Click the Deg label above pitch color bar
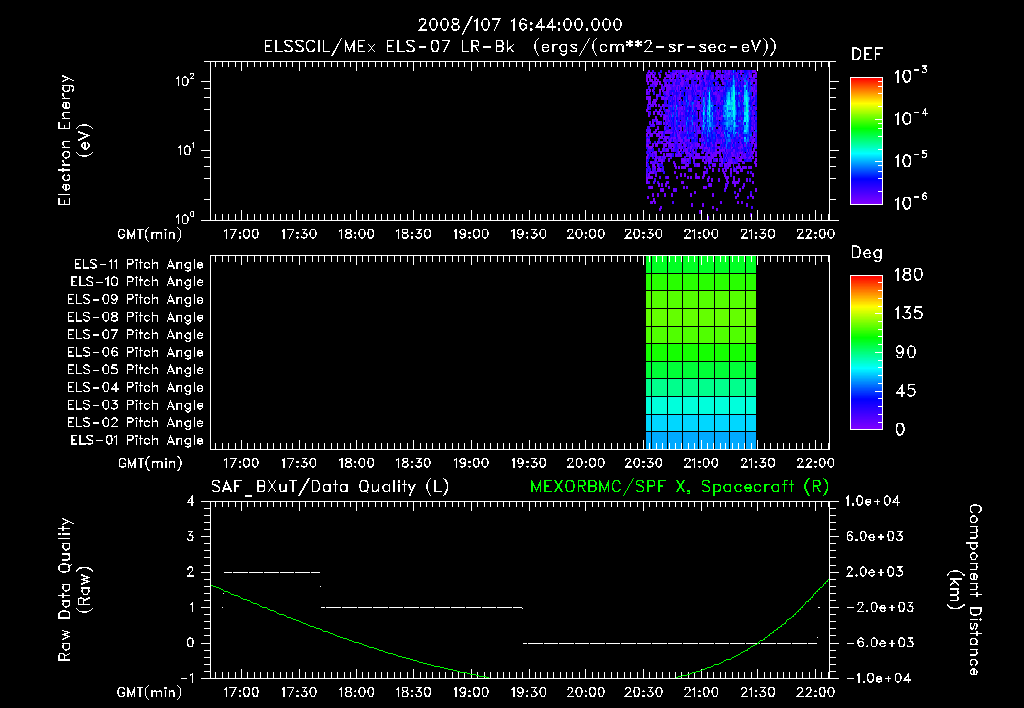Screen dimensions: 1024x708 tap(866, 253)
